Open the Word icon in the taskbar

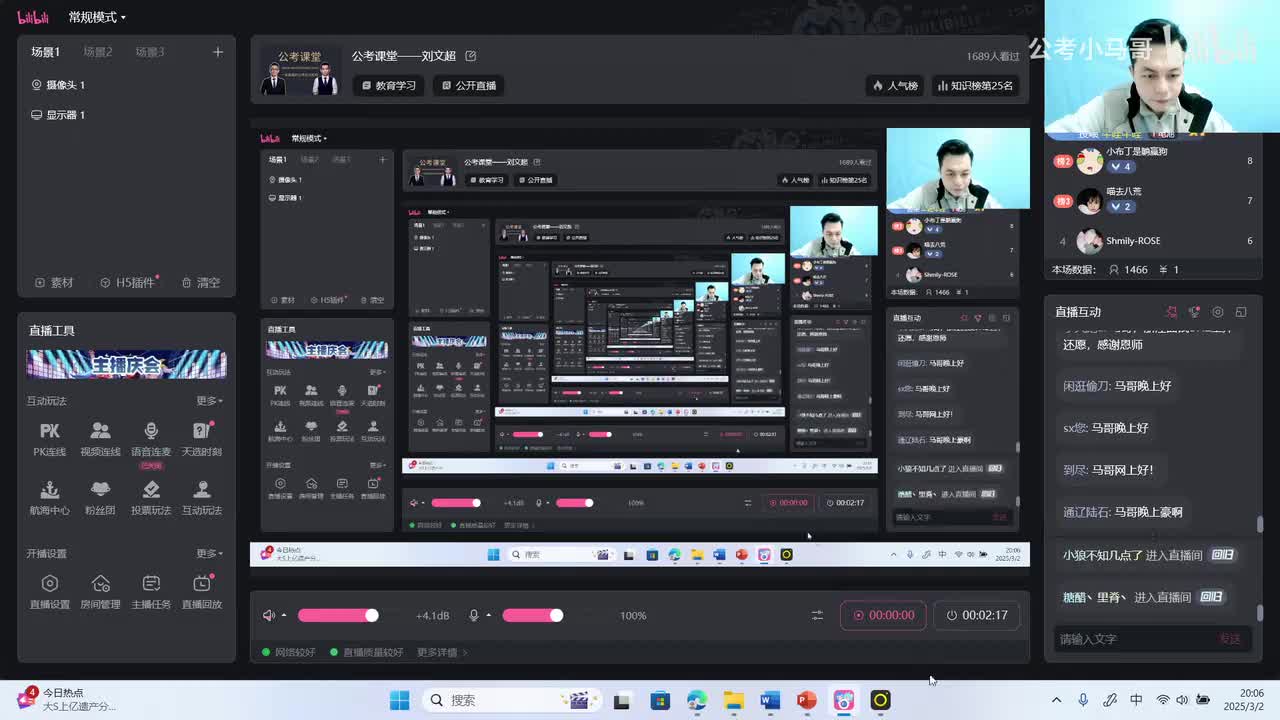click(x=769, y=700)
